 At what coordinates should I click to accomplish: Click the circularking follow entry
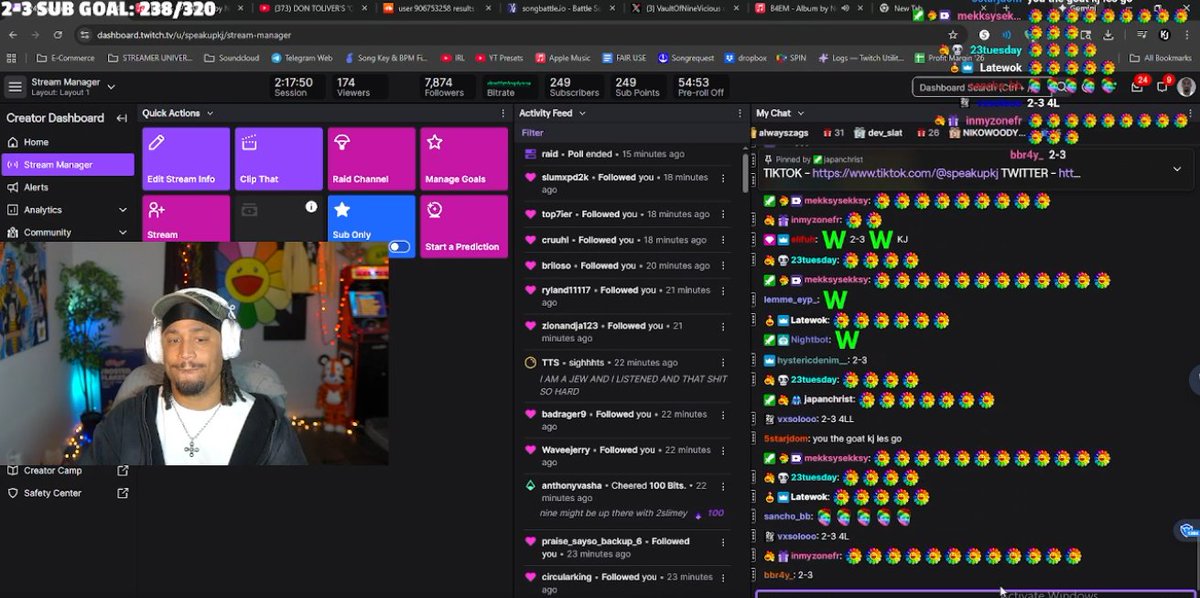[626, 582]
